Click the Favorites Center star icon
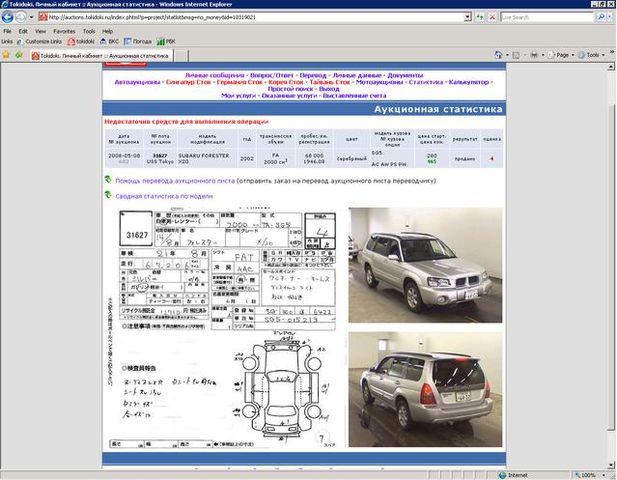Viewport: 617px width, 480px height. click(x=6, y=55)
